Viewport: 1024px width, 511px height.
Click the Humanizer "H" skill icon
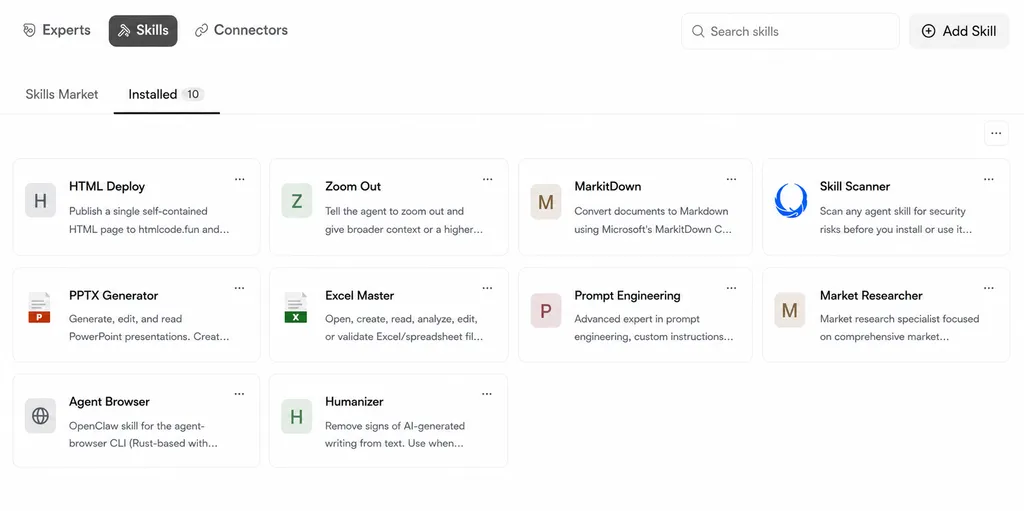[x=297, y=416]
